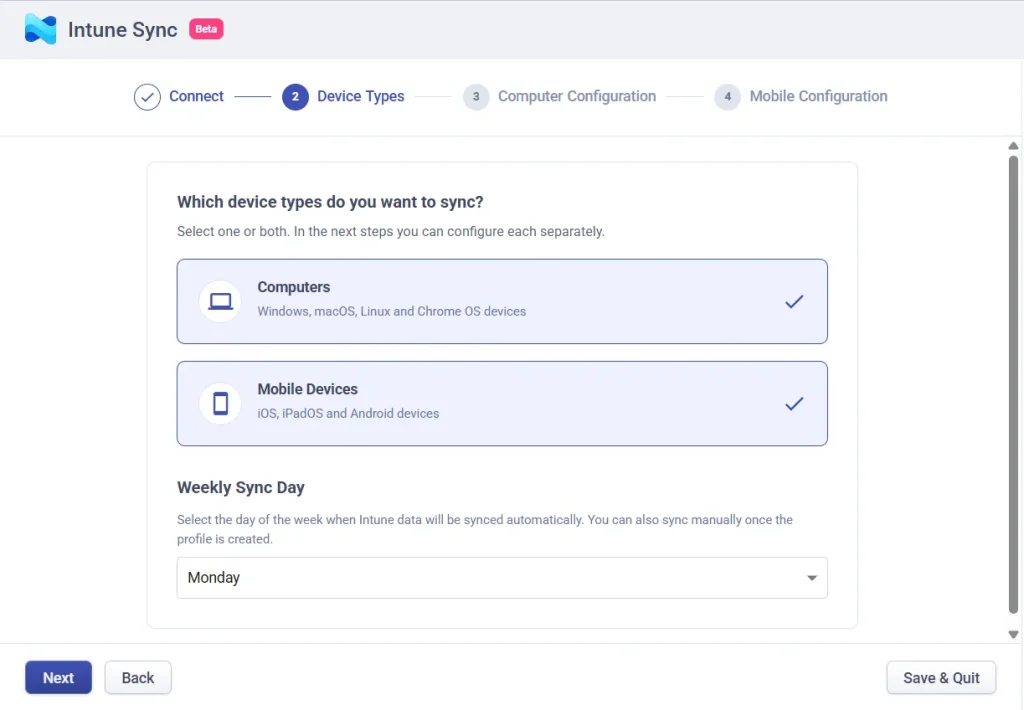
Task: Click the step 3 numbered circle
Action: (476, 97)
